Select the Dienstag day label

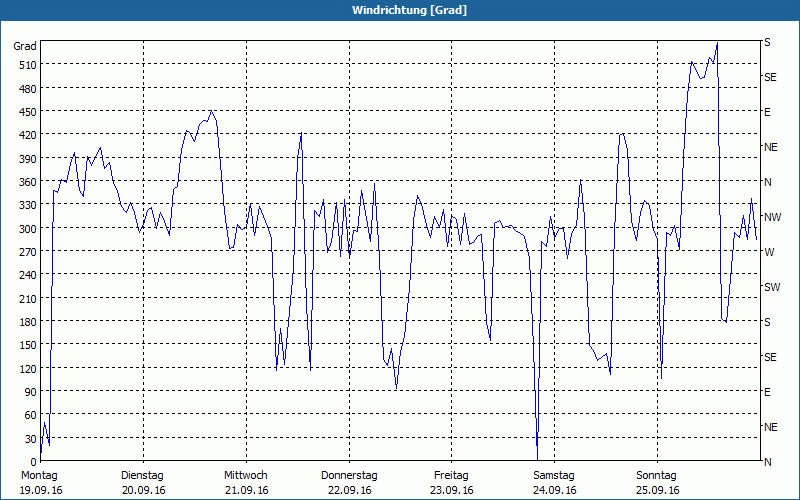(142, 476)
